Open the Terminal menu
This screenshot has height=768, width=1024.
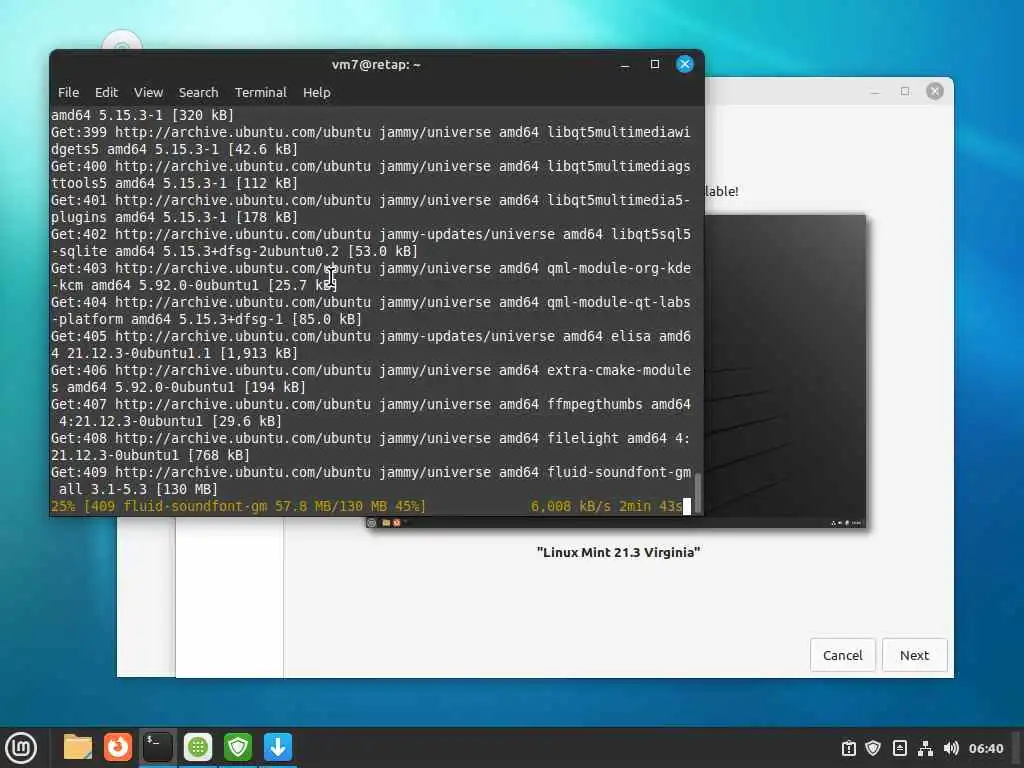click(261, 93)
